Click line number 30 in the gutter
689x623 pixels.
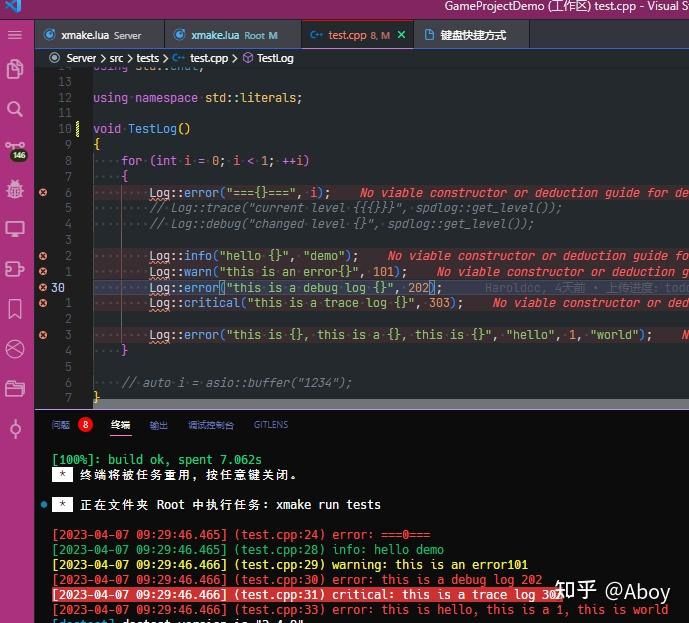coord(58,287)
